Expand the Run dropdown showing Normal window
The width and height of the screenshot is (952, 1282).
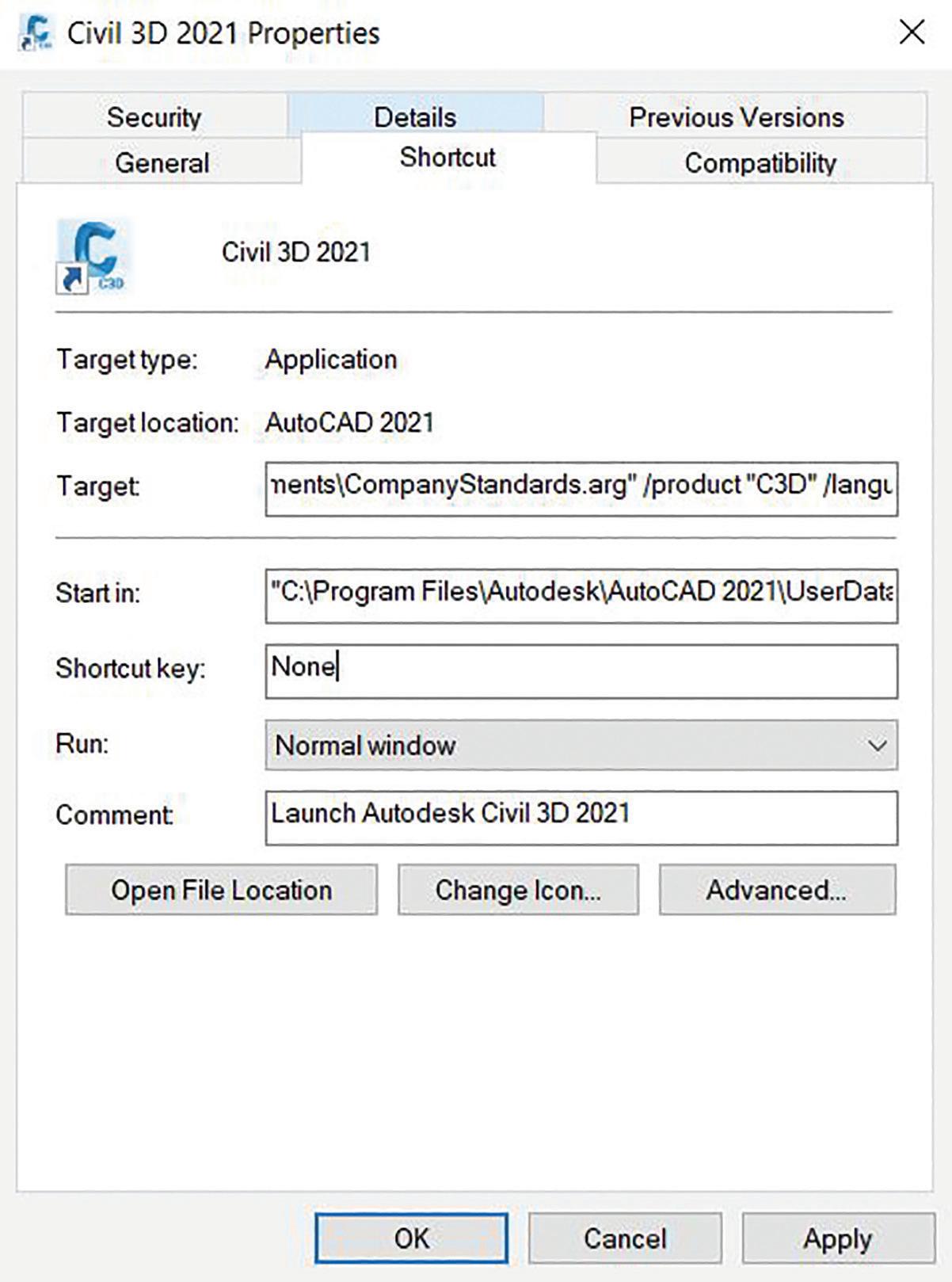581,745
